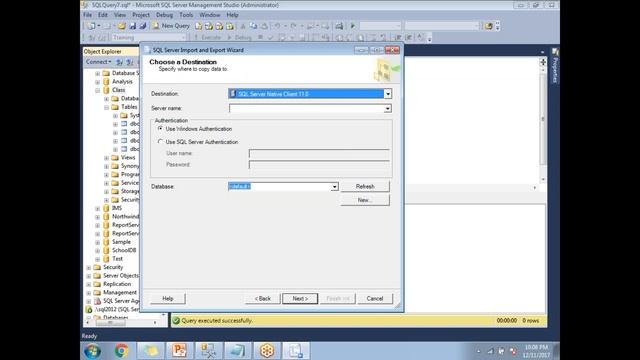Click the Next > button

click(x=300, y=298)
